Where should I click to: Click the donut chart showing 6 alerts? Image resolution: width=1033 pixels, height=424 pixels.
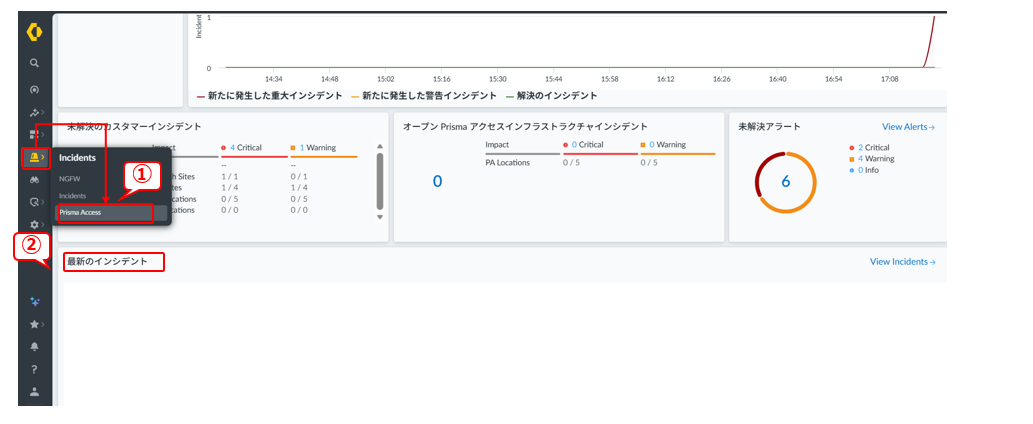pyautogui.click(x=785, y=182)
